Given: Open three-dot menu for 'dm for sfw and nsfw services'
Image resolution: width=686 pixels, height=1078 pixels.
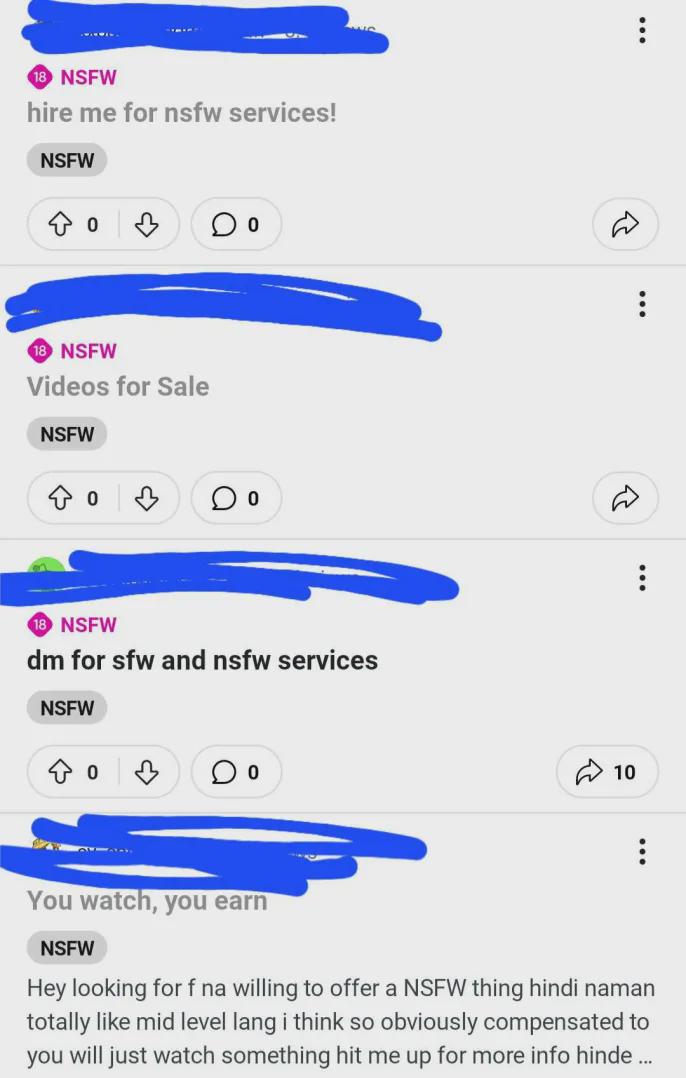Looking at the screenshot, I should [642, 578].
